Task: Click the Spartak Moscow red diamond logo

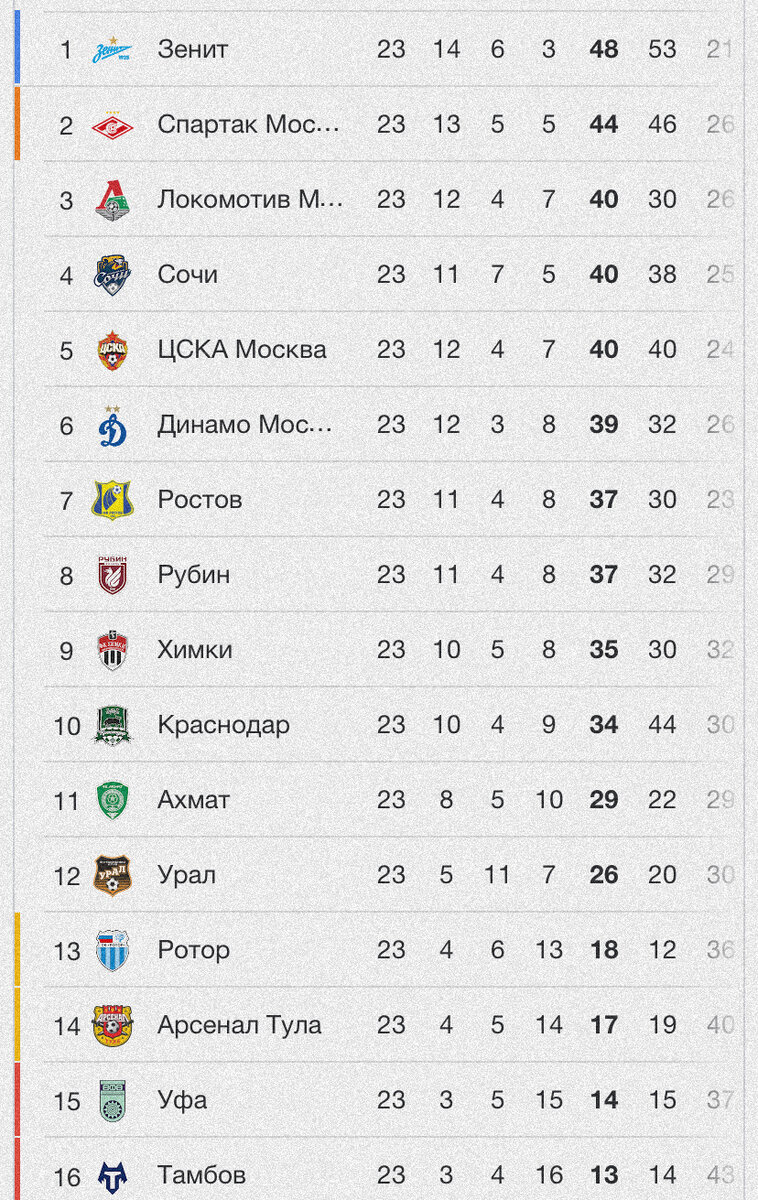Action: (x=111, y=125)
